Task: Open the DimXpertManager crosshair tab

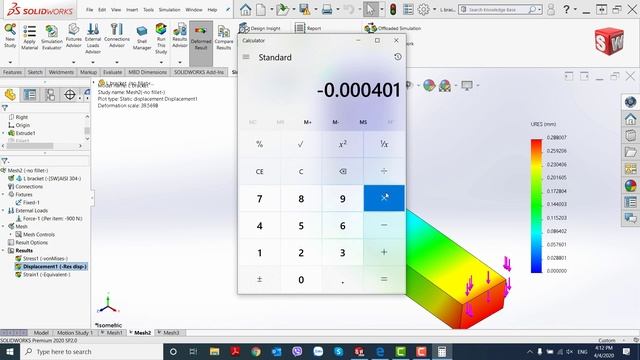Action: (70, 95)
